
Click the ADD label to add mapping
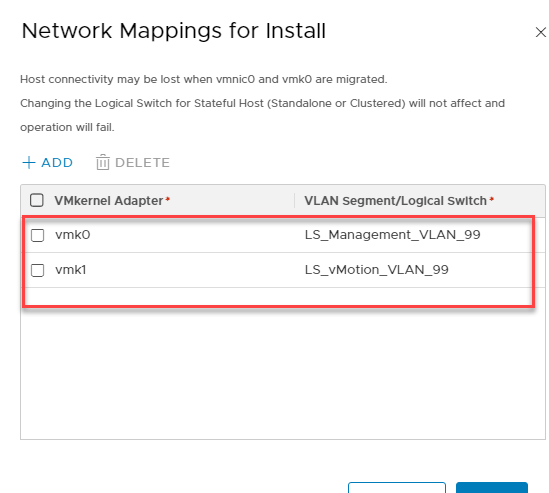[x=57, y=163]
